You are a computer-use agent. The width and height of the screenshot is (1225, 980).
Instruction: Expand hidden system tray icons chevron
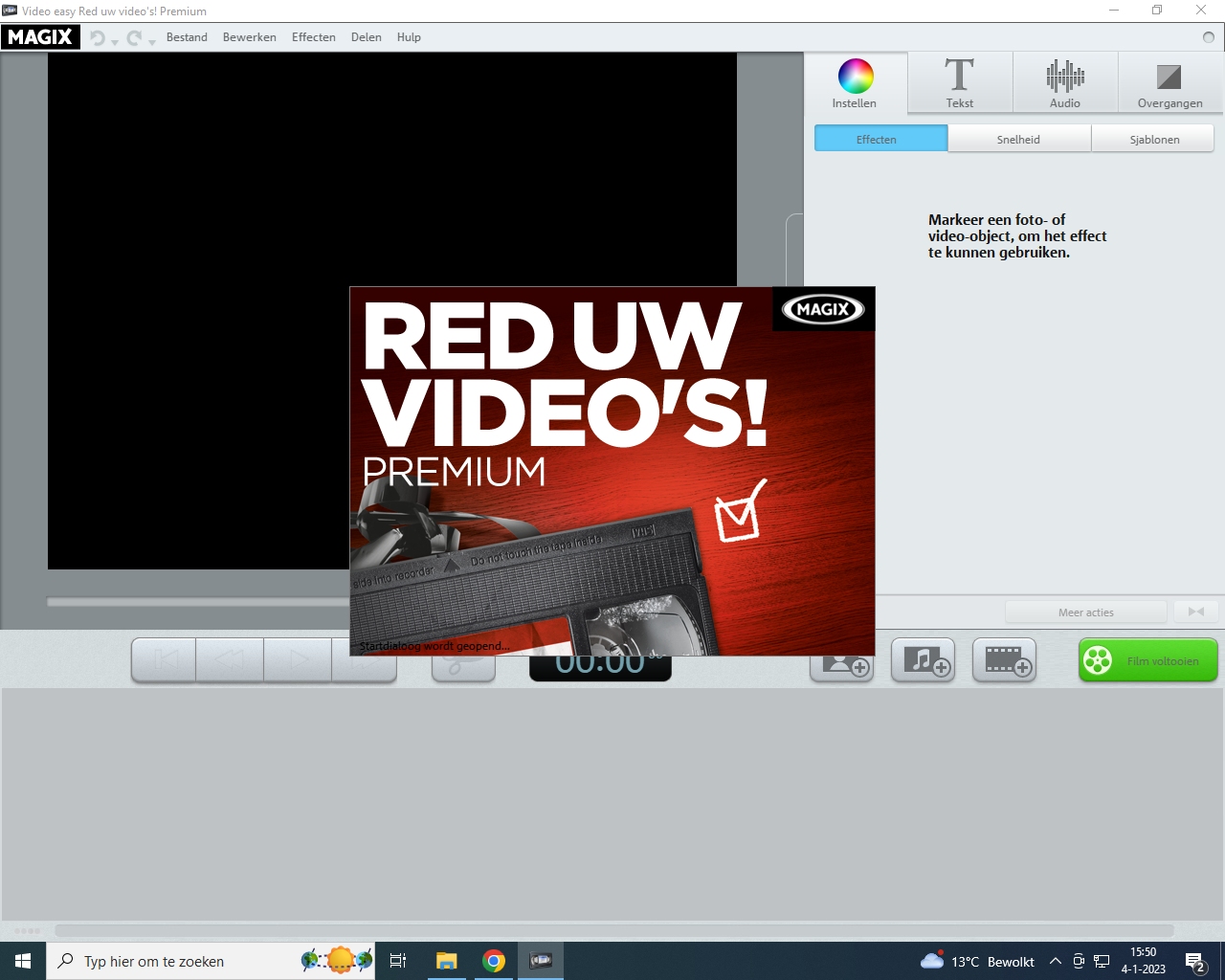tap(1055, 961)
